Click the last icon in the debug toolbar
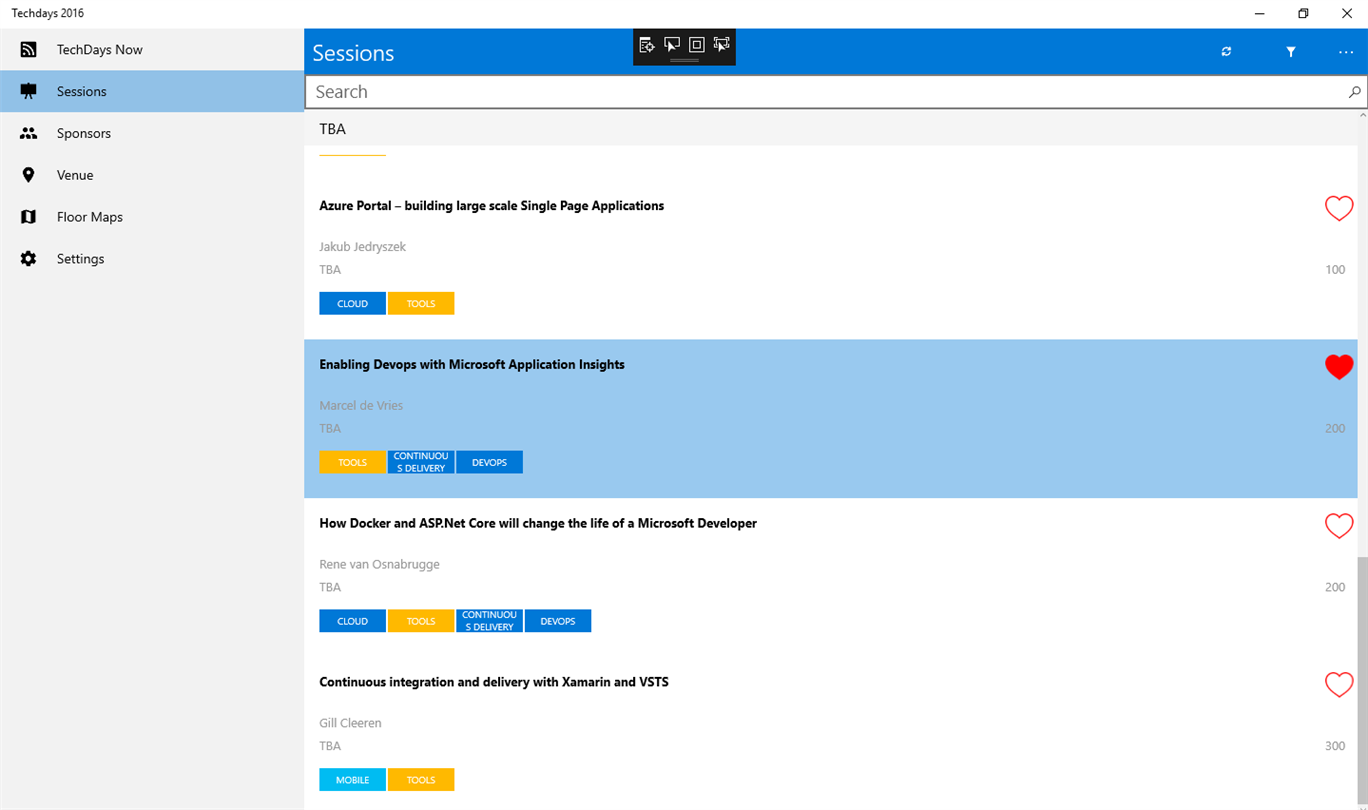The image size is (1368, 810). 722,45
